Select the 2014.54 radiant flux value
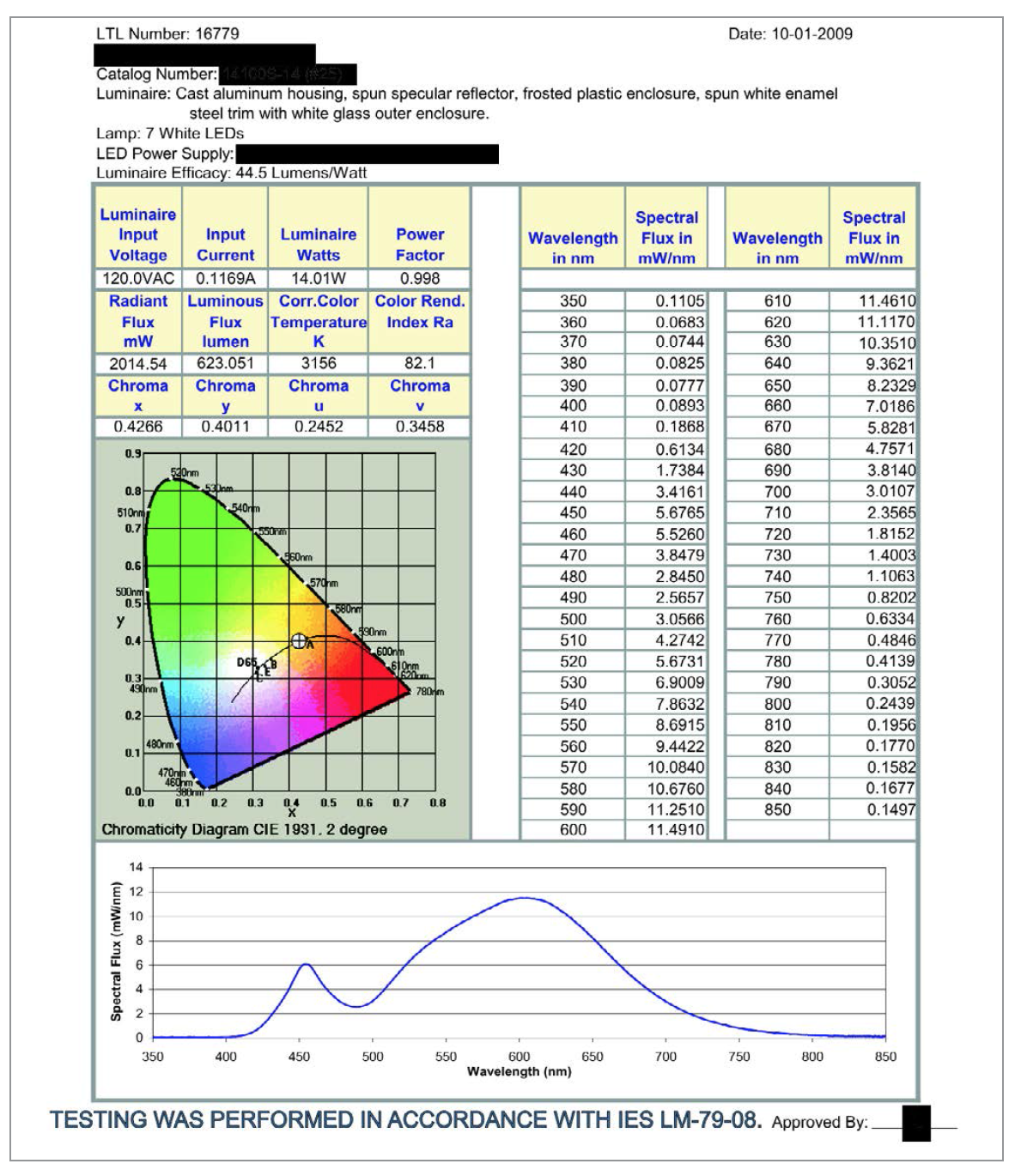This screenshot has width=1015, height=1176. pos(138,364)
